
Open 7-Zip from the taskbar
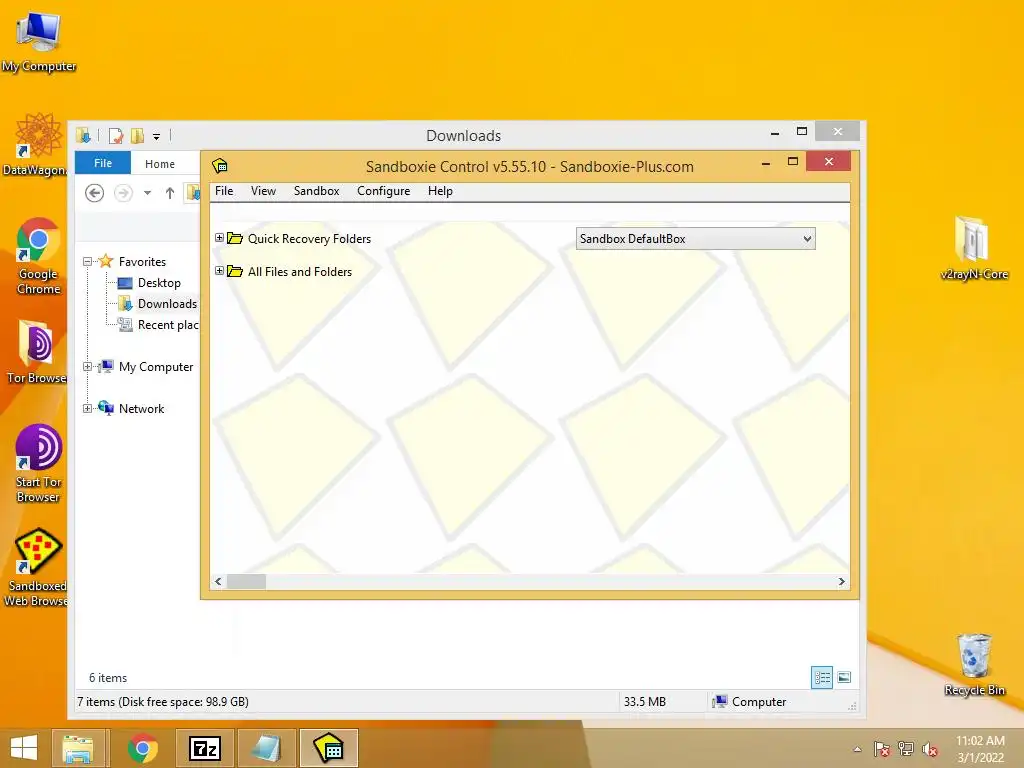(x=204, y=748)
